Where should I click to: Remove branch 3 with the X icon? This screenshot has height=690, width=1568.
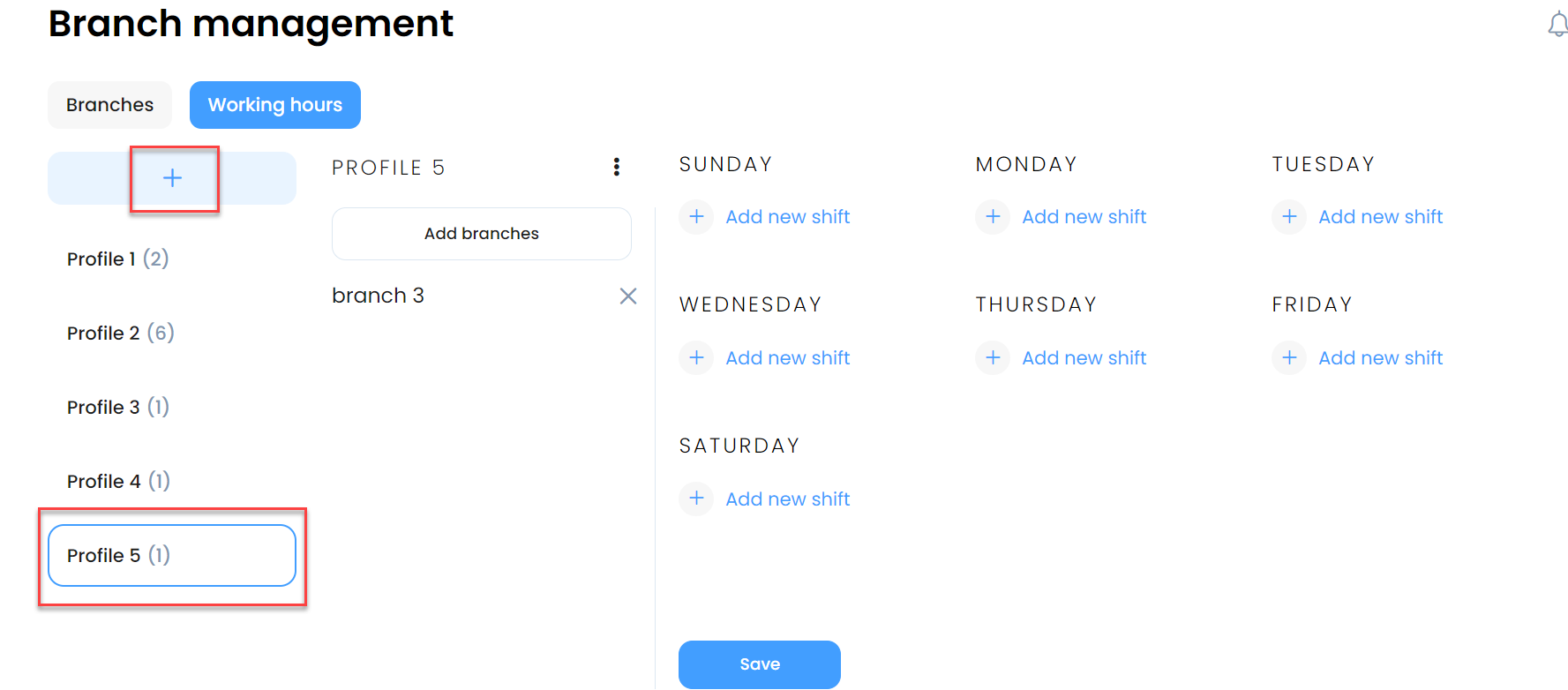pos(628,296)
